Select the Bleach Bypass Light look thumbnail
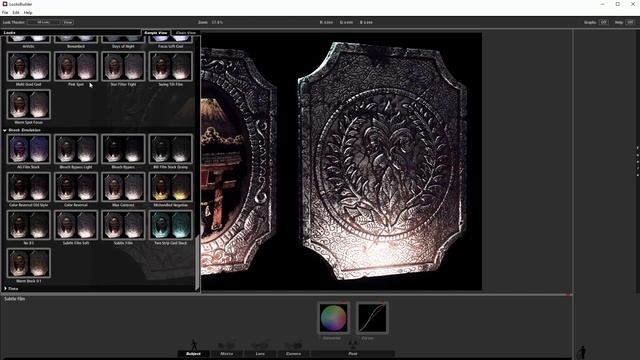640x360 pixels. [x=76, y=149]
